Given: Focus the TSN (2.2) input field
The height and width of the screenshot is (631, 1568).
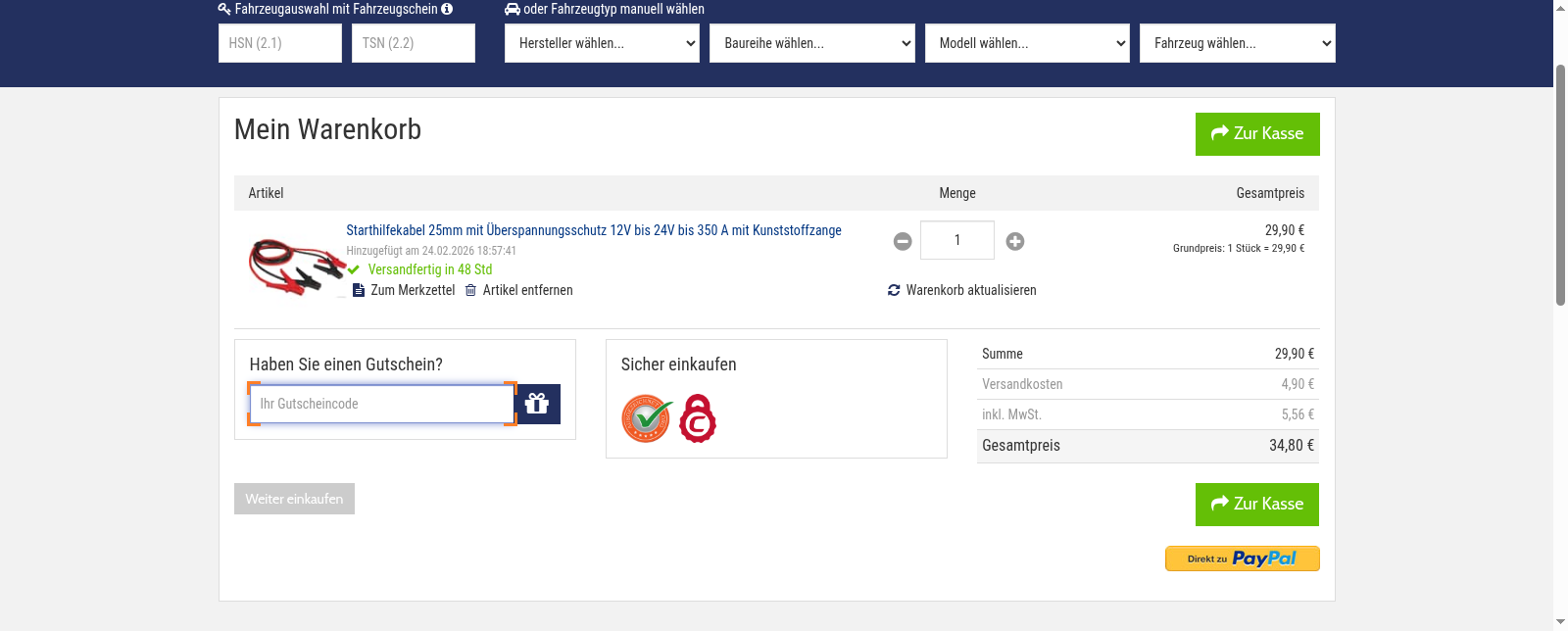Looking at the screenshot, I should tap(414, 43).
